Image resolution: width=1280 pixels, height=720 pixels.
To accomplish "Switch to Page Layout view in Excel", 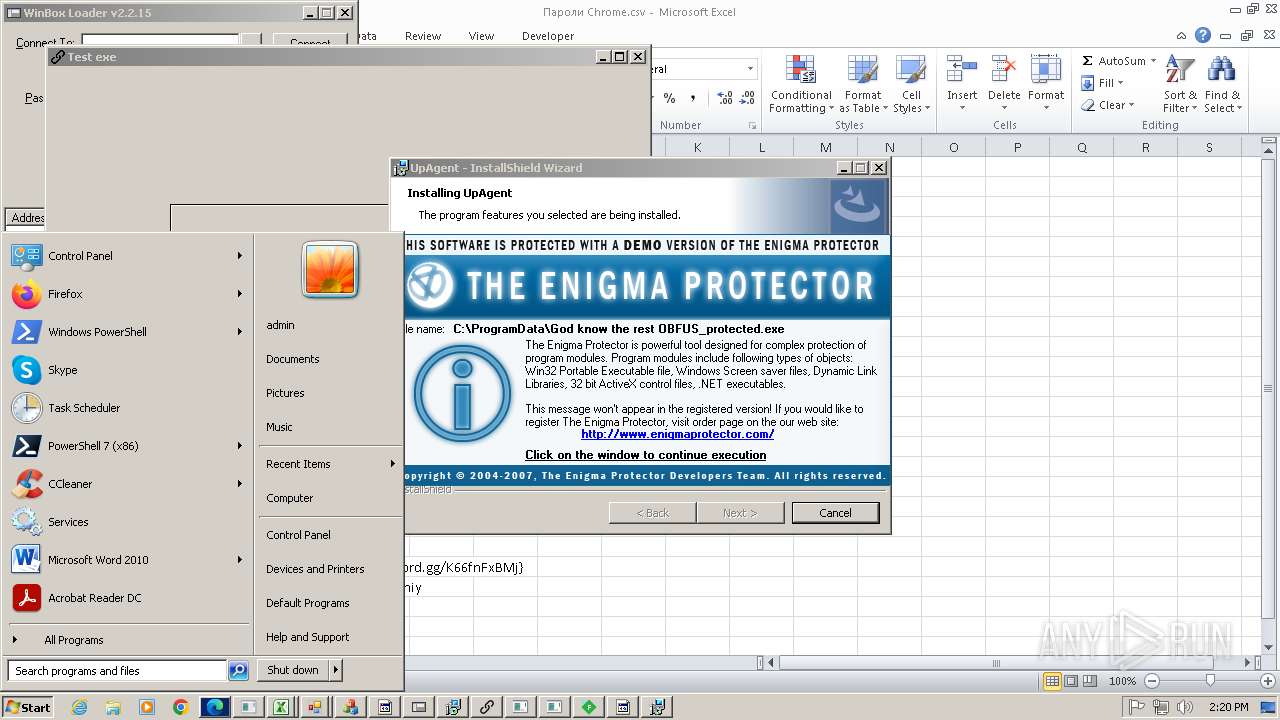I will pyautogui.click(x=1071, y=681).
